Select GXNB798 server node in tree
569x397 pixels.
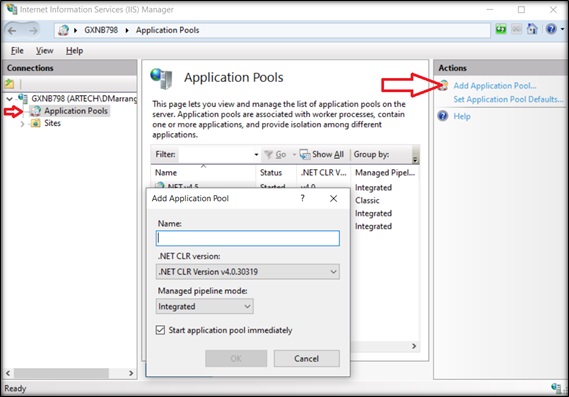click(x=84, y=98)
